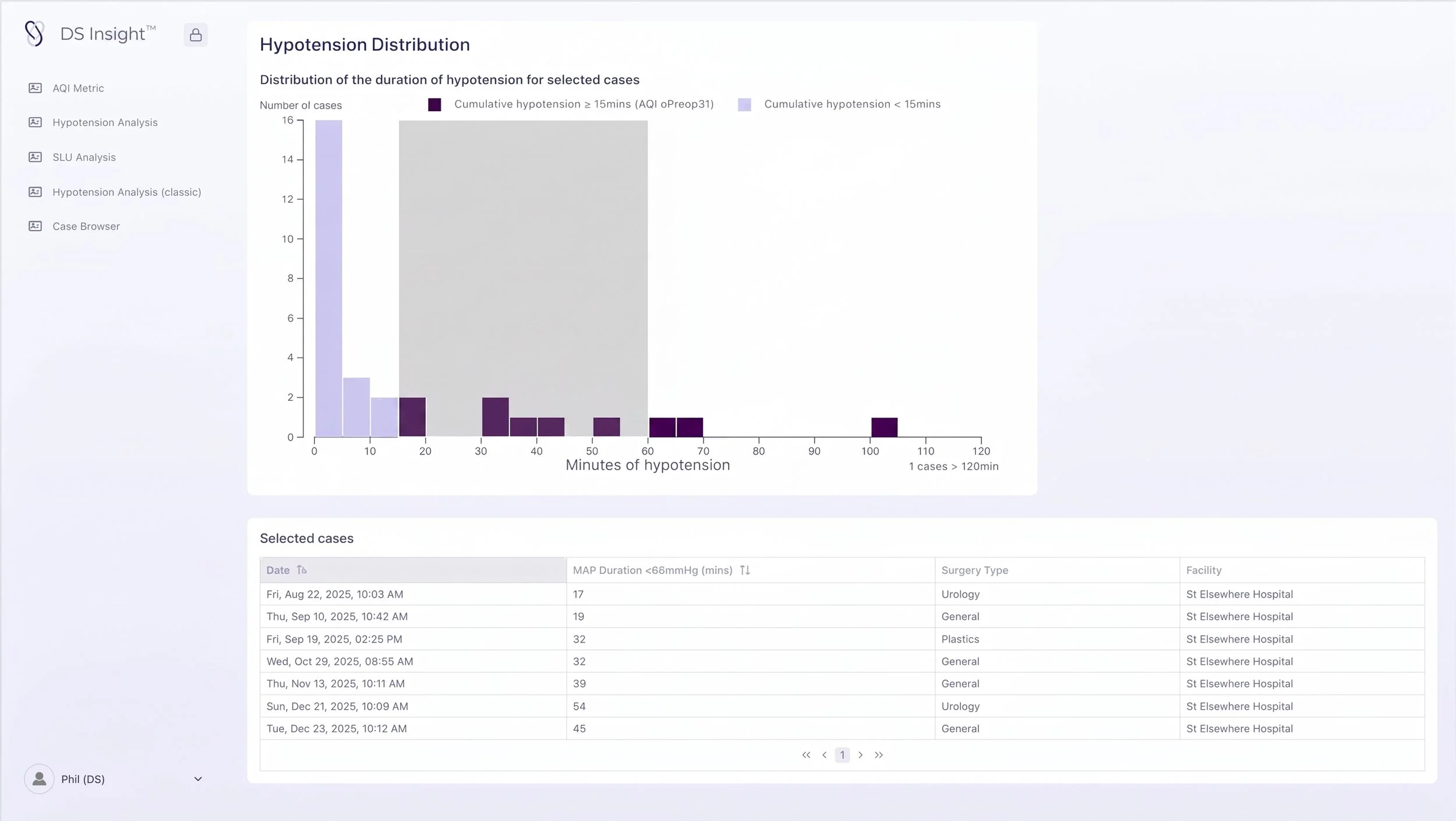Expand the Phil (DS) account menu chevron
Viewport: 1456px width, 821px height.
coord(198,779)
